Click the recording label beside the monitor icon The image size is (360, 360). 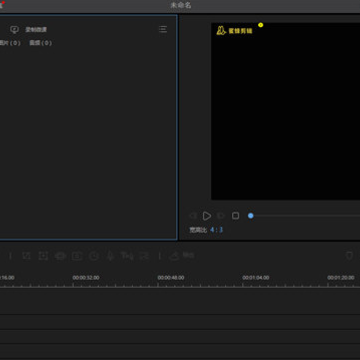36,30
